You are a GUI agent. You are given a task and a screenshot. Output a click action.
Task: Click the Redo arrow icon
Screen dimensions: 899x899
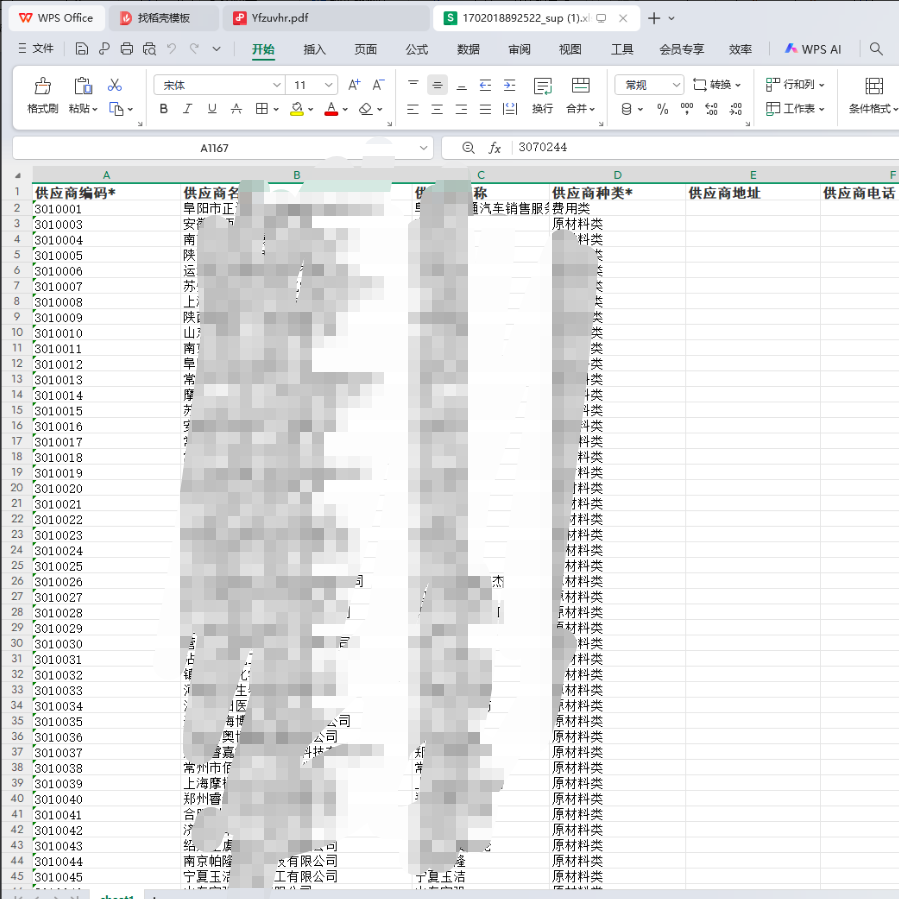coord(194,49)
